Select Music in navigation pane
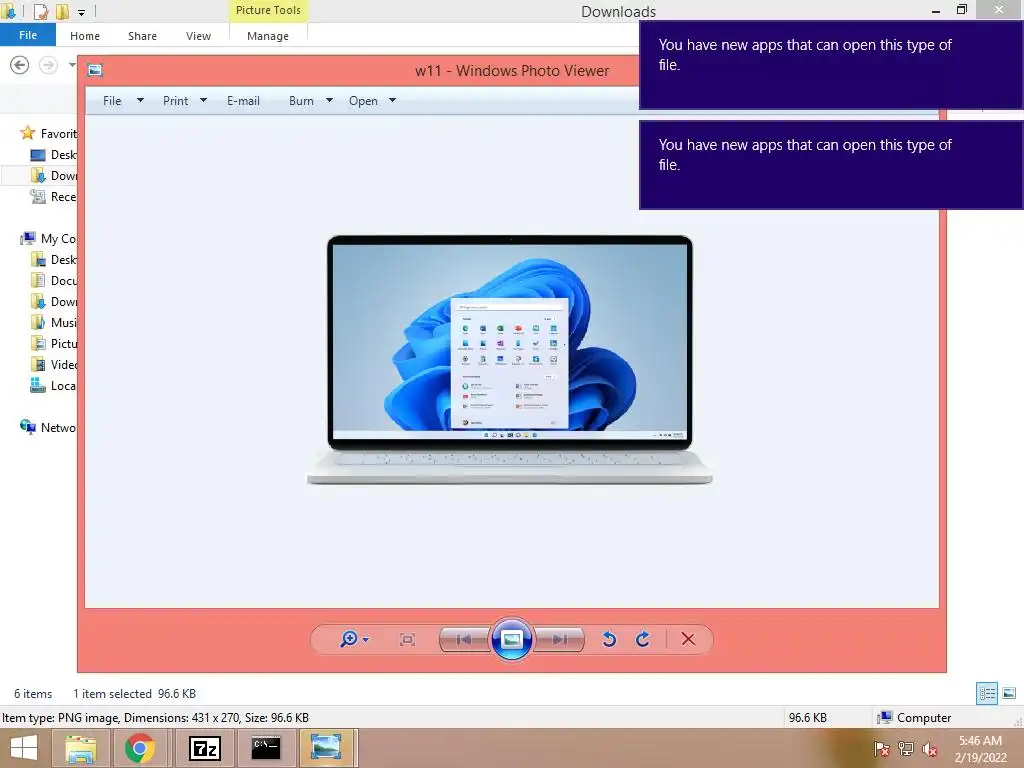The height and width of the screenshot is (768, 1024). pos(54,322)
